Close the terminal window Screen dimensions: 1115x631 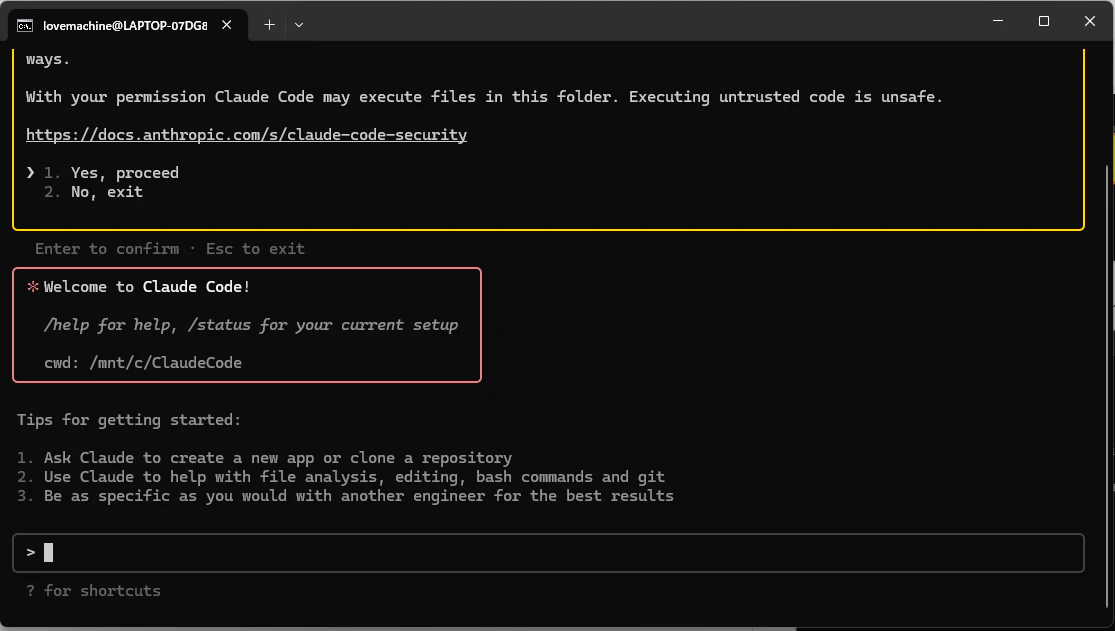(1089, 21)
